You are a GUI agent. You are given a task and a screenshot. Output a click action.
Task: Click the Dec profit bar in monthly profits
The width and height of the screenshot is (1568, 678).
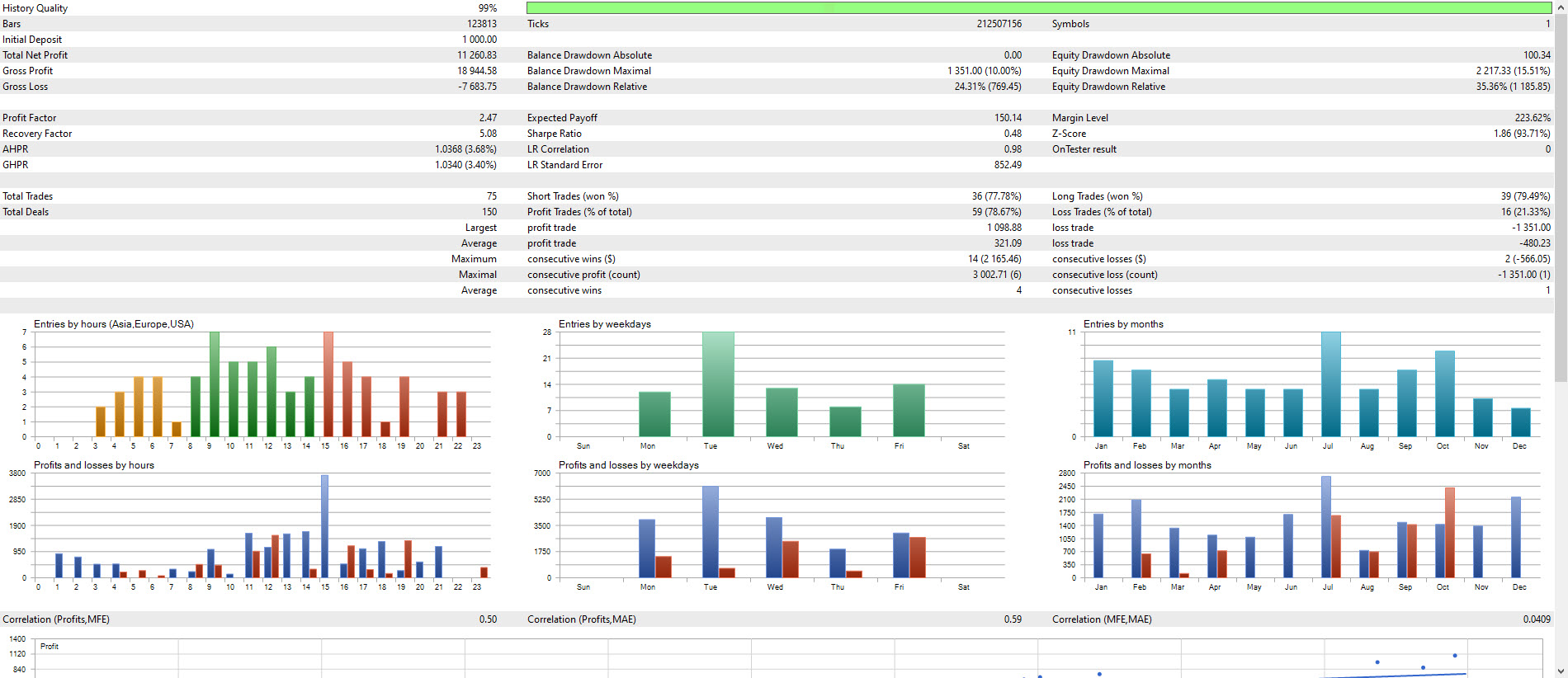1515,537
